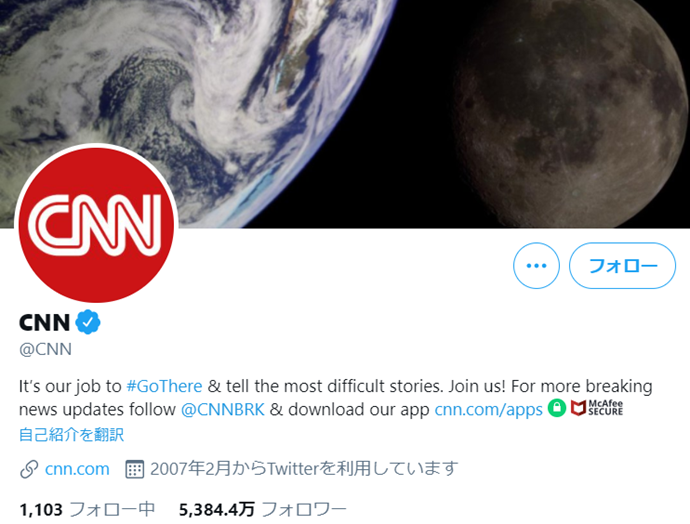Screen dimensions: 690x524
Task: Open the three-dot more options menu
Action: (536, 266)
